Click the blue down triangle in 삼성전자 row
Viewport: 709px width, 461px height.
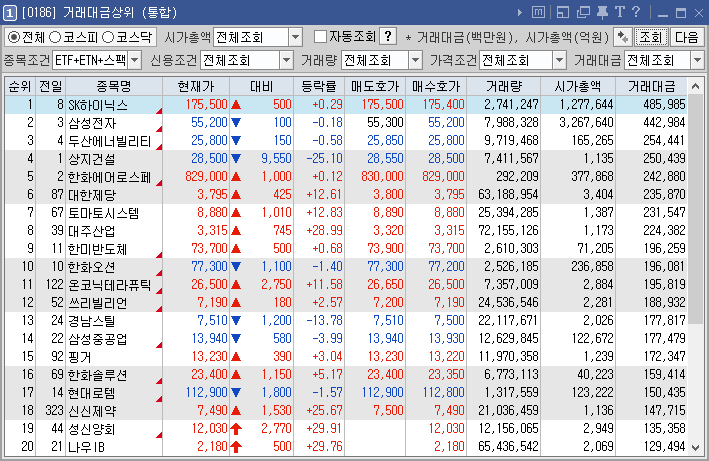pos(236,122)
